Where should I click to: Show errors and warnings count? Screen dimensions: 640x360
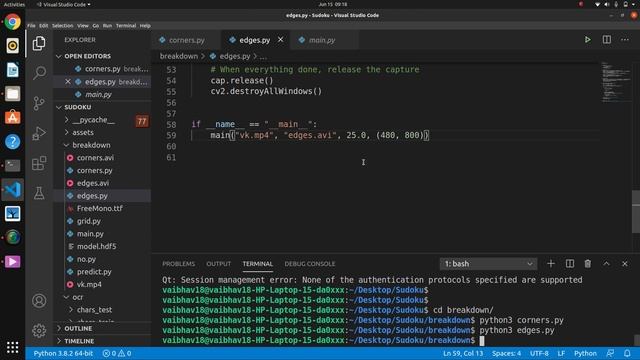click(x=117, y=353)
